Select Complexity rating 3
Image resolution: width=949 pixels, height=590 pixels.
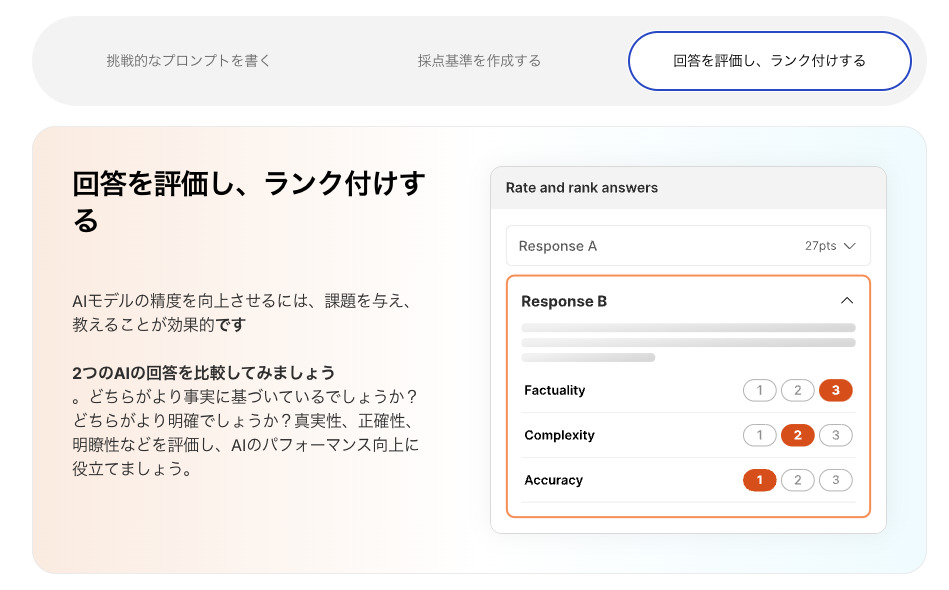[x=835, y=435]
